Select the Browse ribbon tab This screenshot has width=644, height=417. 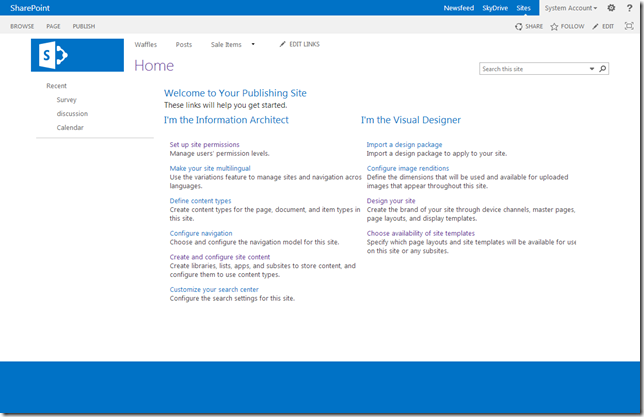click(x=22, y=26)
